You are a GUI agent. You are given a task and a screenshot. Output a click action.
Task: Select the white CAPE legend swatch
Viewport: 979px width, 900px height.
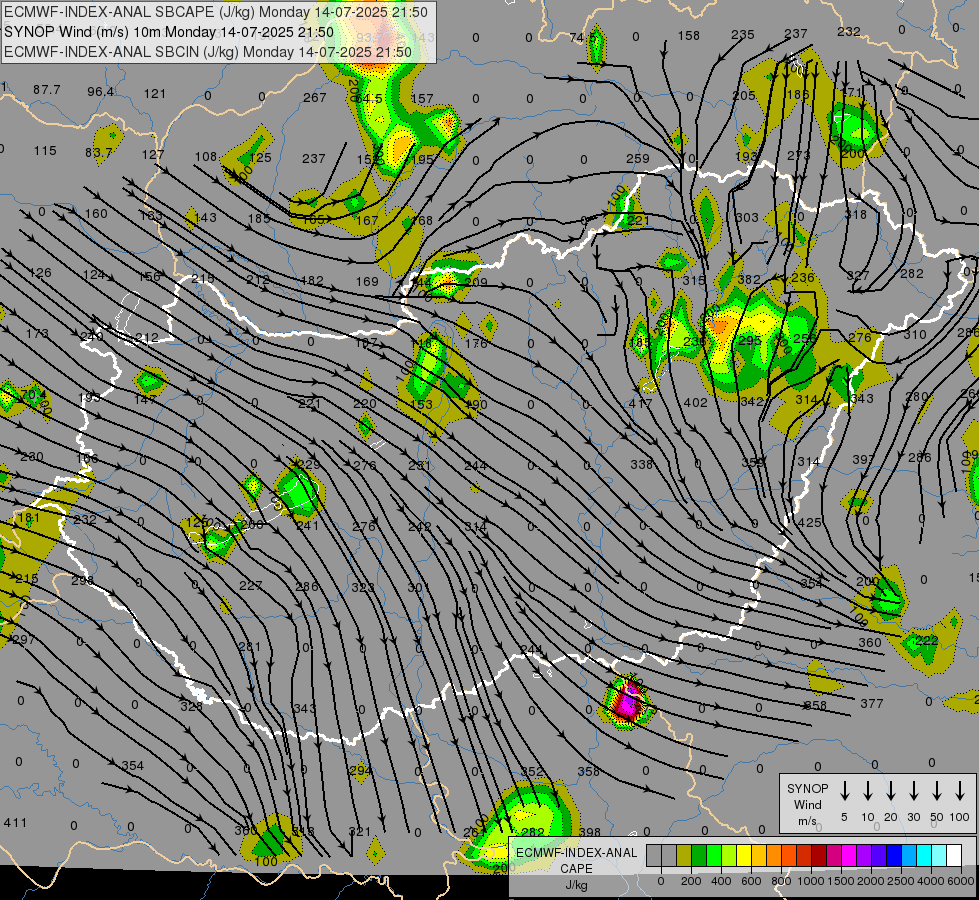click(954, 855)
